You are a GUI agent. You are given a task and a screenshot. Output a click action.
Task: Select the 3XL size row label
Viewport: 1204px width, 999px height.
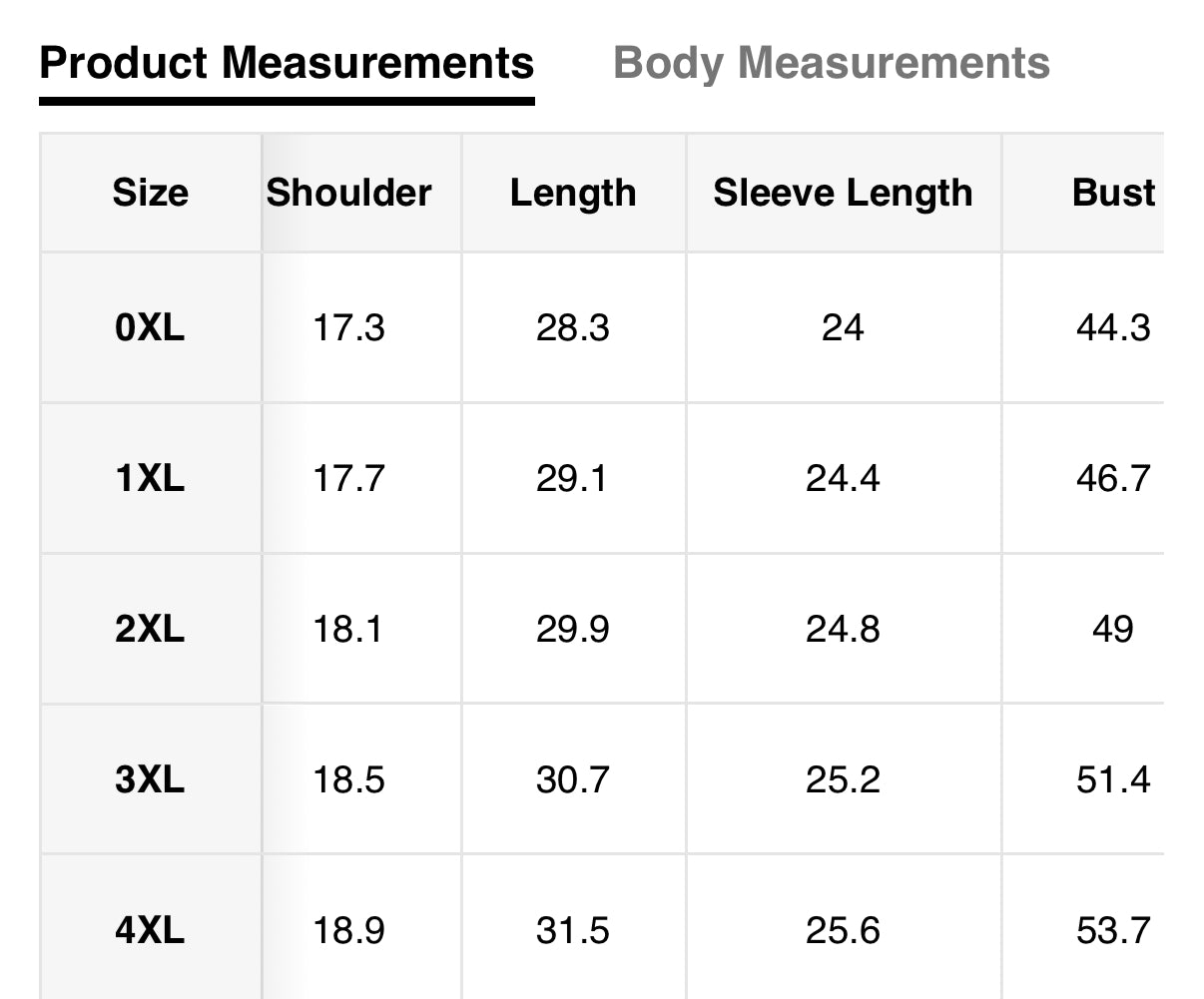(150, 779)
